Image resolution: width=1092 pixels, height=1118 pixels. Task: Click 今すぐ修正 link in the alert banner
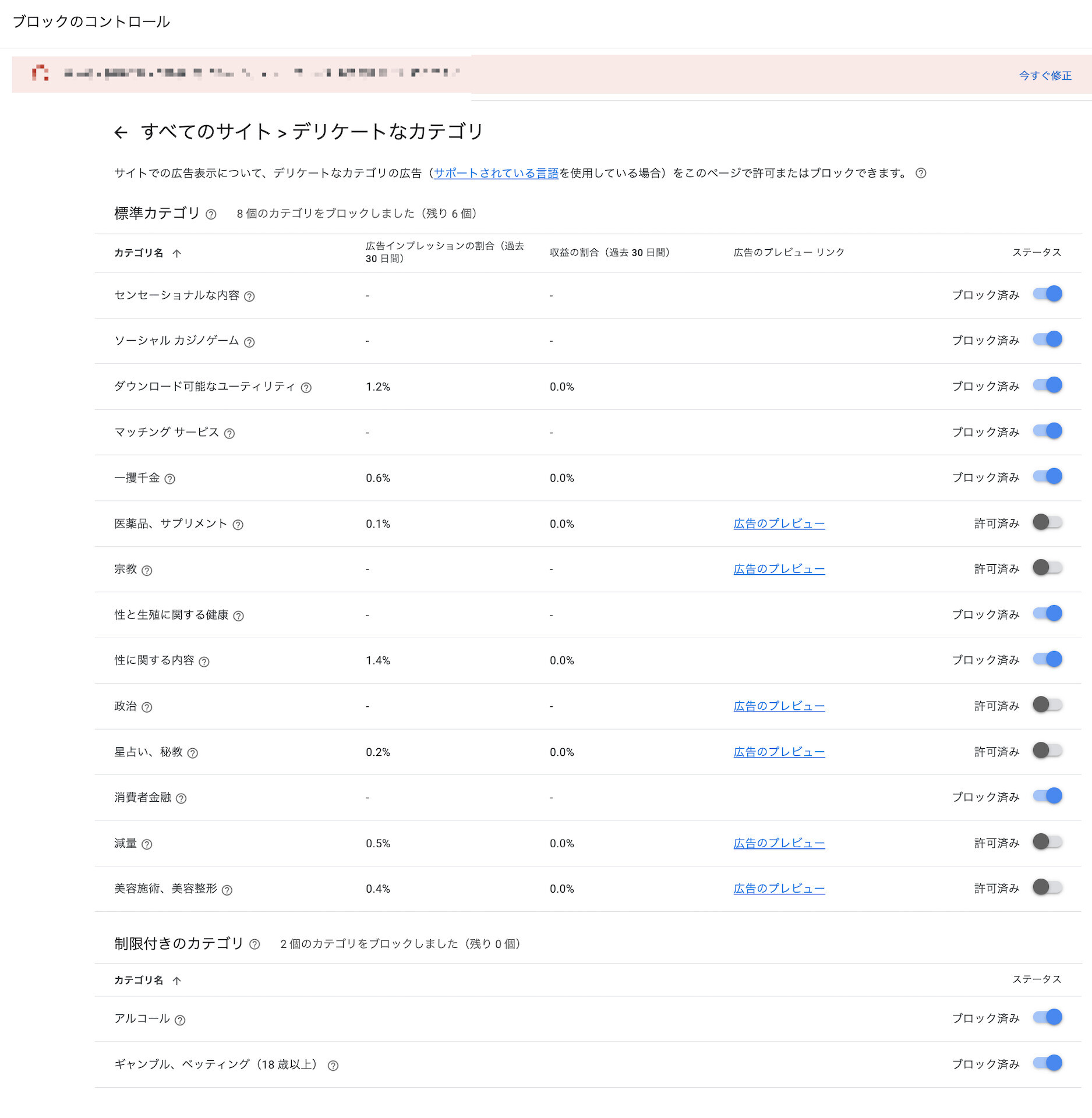pos(1045,75)
